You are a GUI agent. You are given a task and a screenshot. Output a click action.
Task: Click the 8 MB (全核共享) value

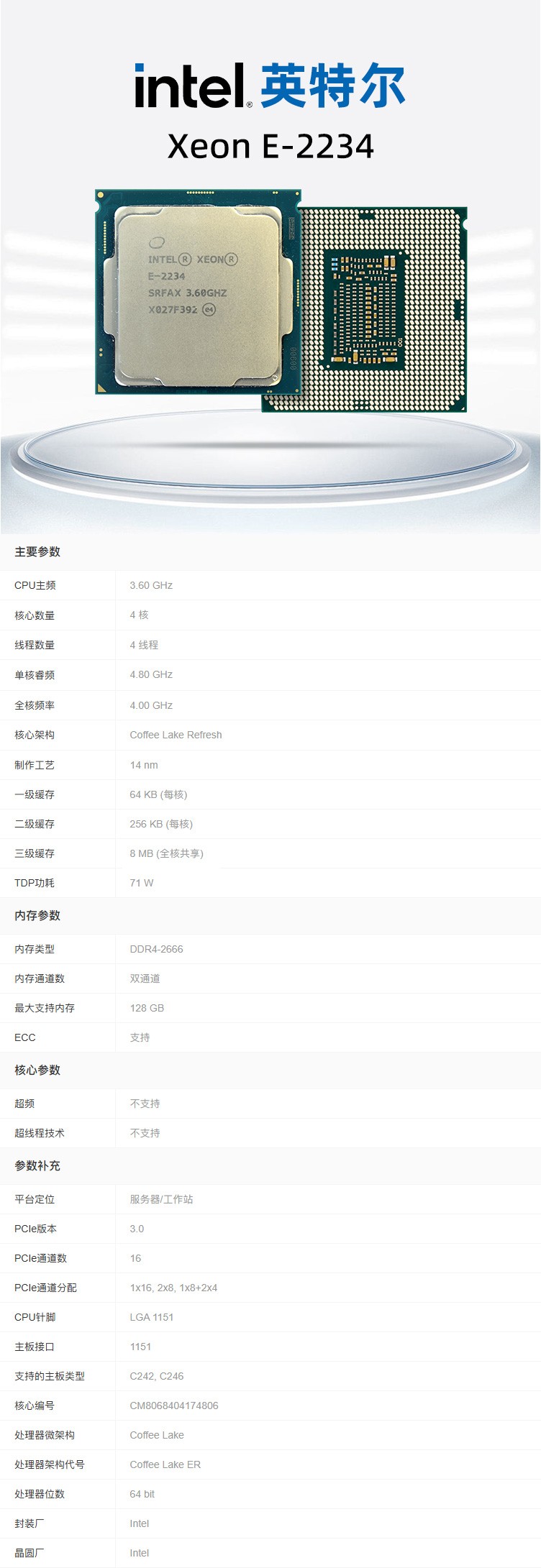(x=166, y=853)
